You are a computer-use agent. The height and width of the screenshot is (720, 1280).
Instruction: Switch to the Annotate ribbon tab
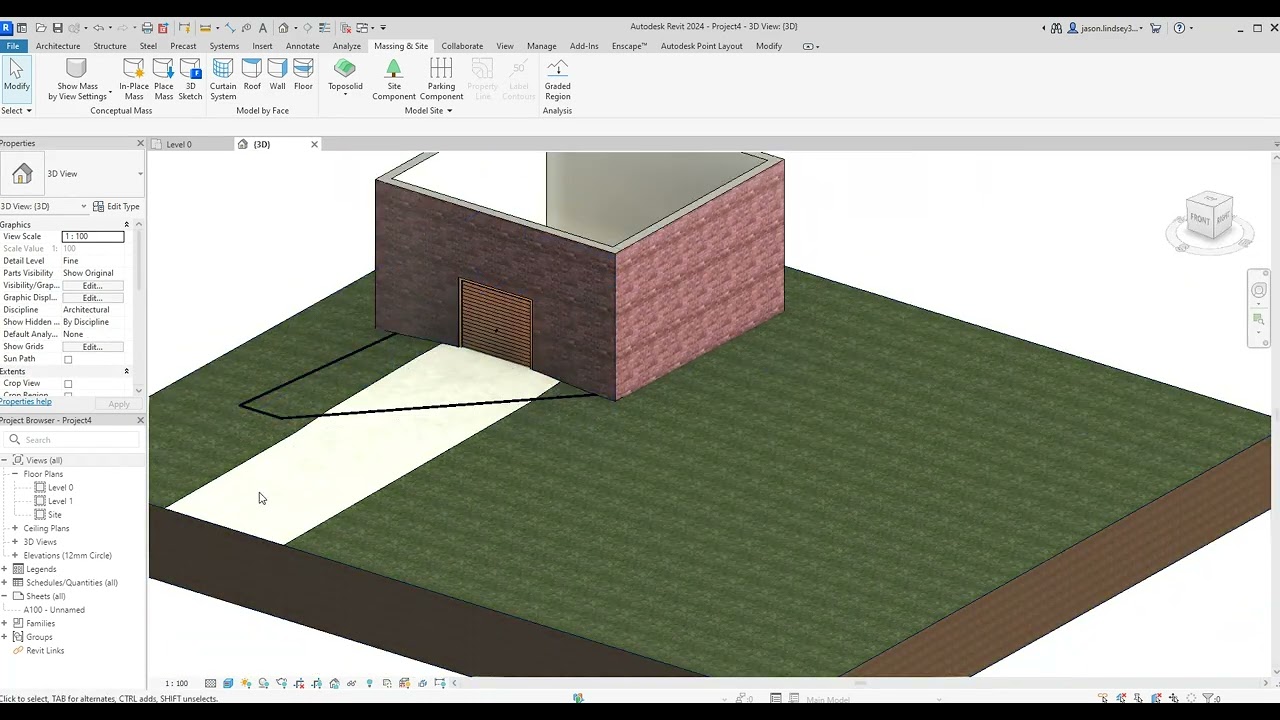[303, 46]
